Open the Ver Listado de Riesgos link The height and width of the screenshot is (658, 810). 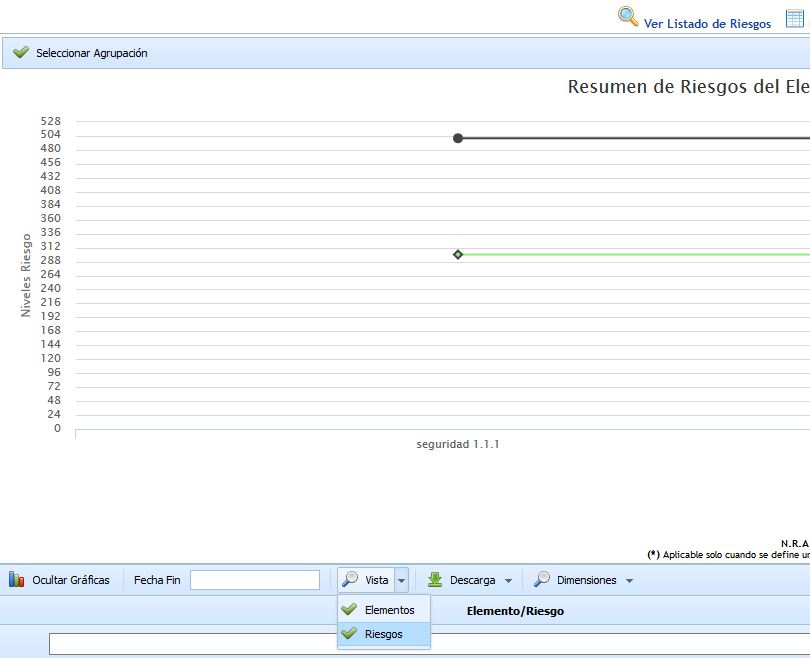(707, 24)
